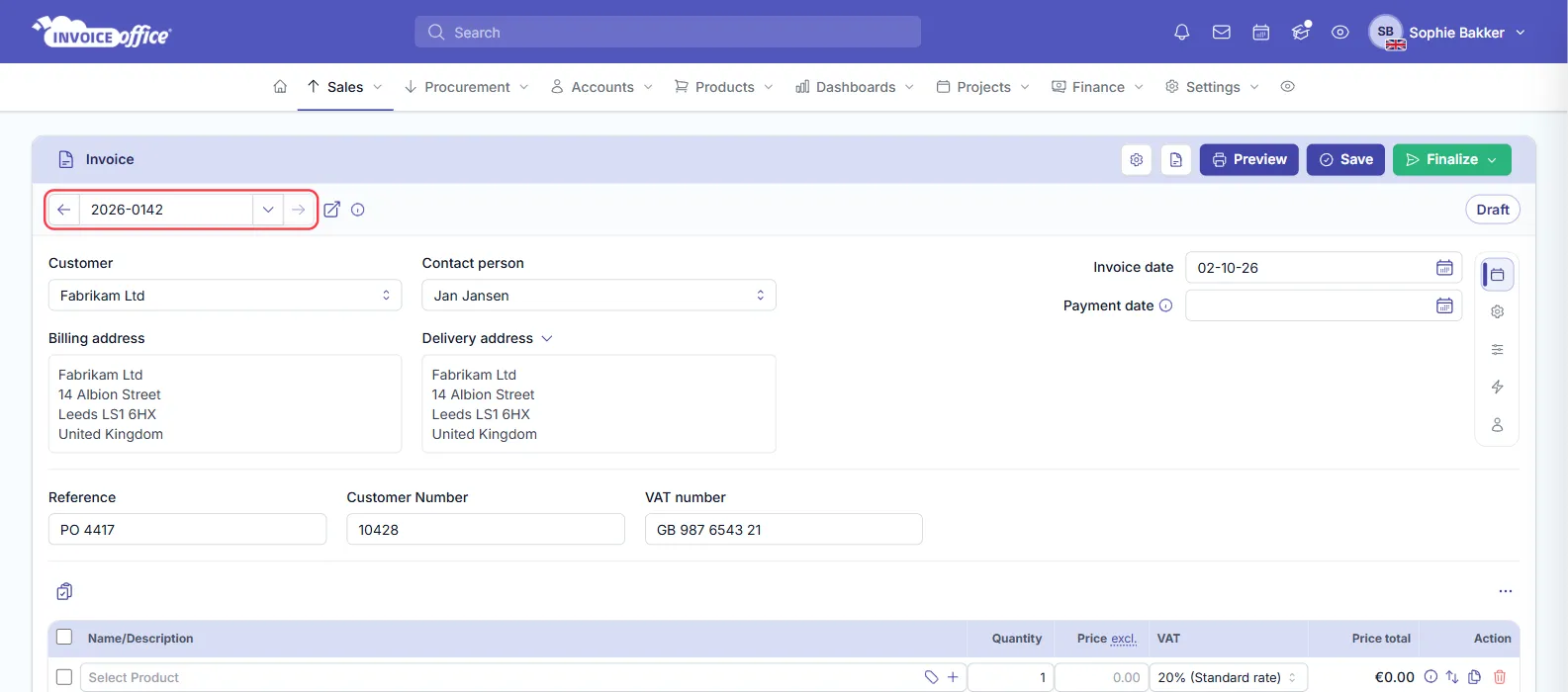Open the mail envelope icon
This screenshot has width=1568, height=692.
tap(1222, 33)
